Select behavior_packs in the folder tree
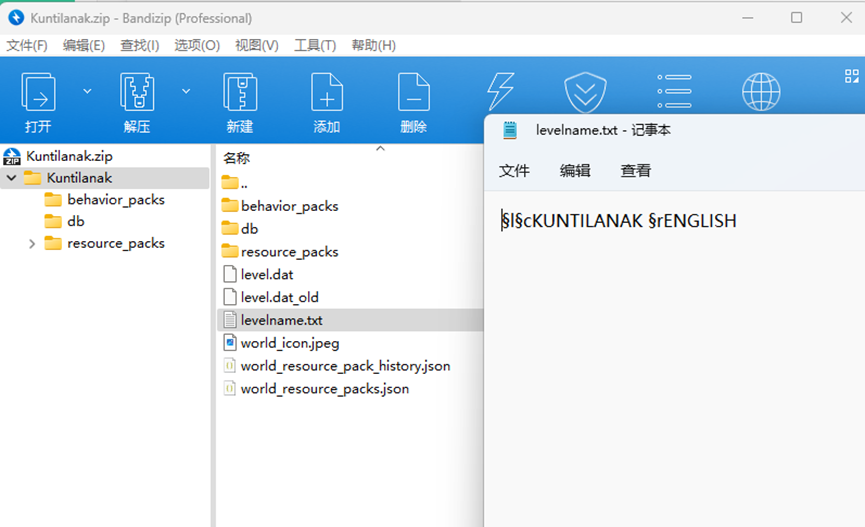This screenshot has height=527, width=865. point(116,199)
